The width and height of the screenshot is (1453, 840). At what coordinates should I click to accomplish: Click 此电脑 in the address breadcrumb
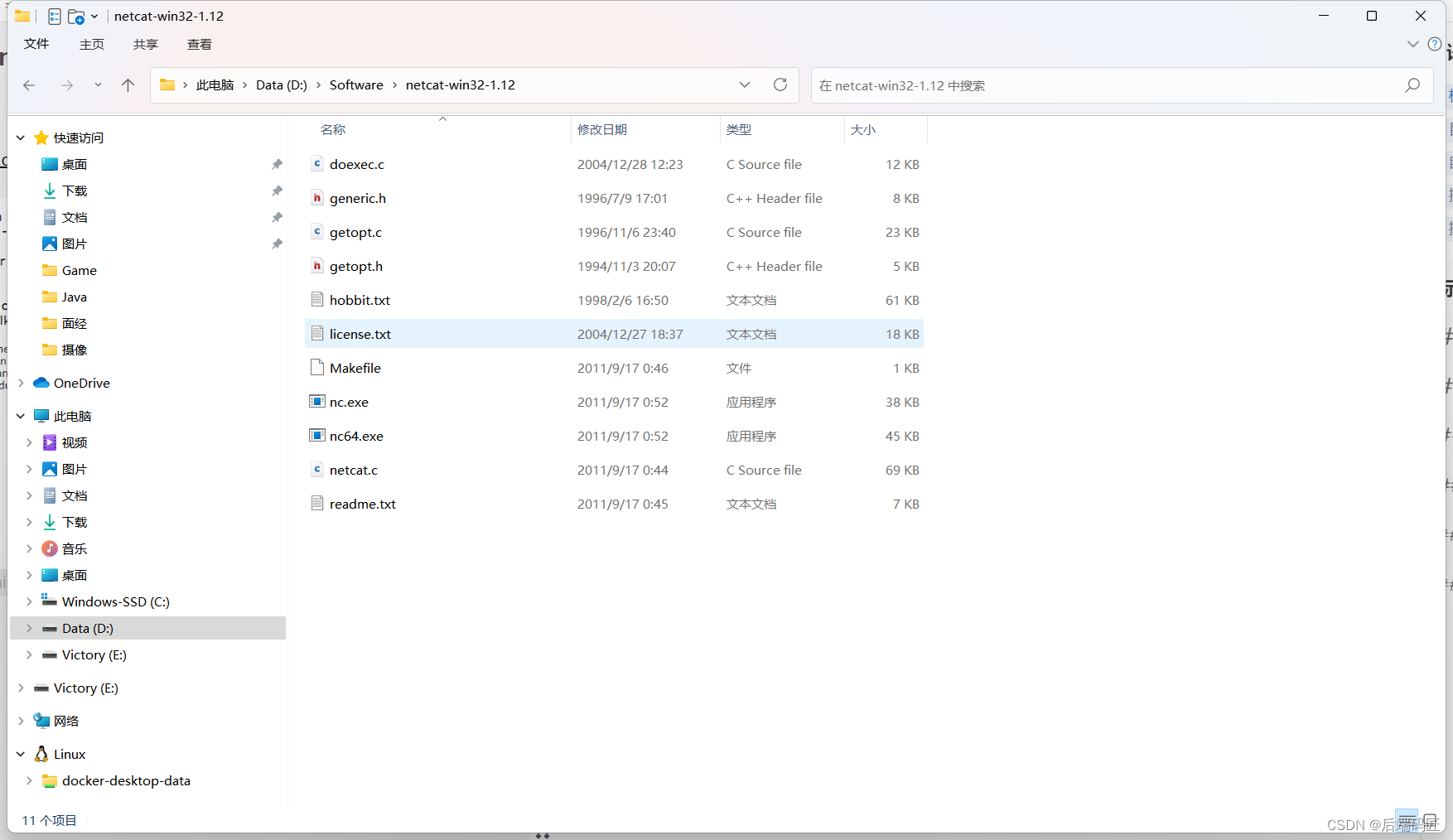pyautogui.click(x=215, y=84)
